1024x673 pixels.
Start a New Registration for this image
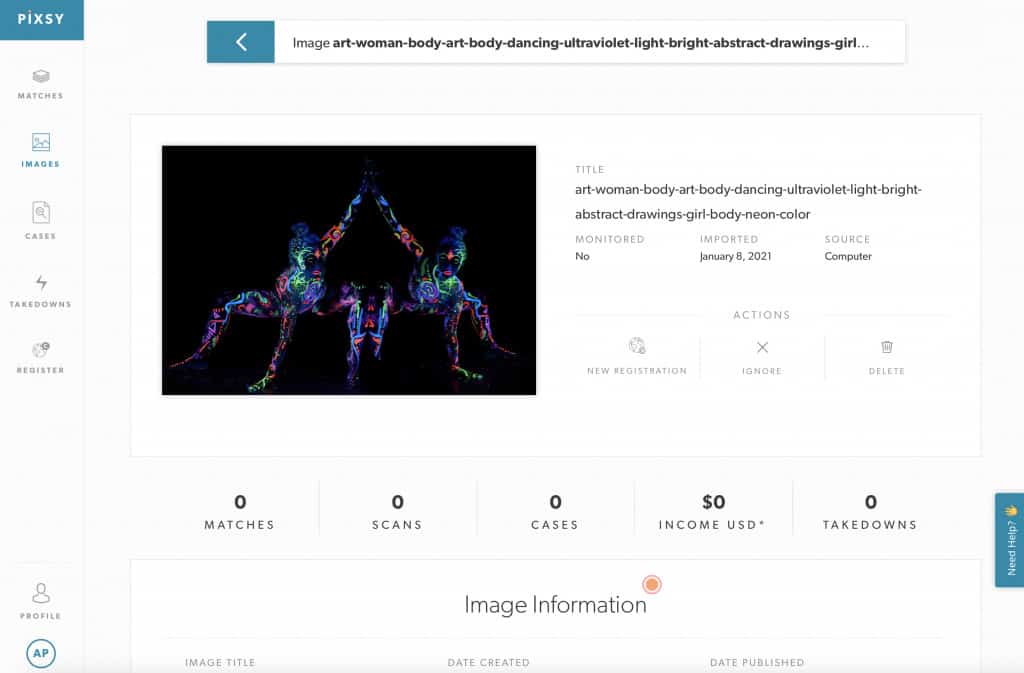tap(638, 355)
